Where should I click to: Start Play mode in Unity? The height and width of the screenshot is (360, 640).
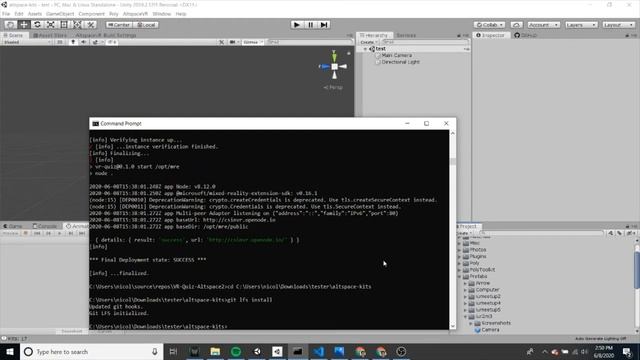coord(297,25)
